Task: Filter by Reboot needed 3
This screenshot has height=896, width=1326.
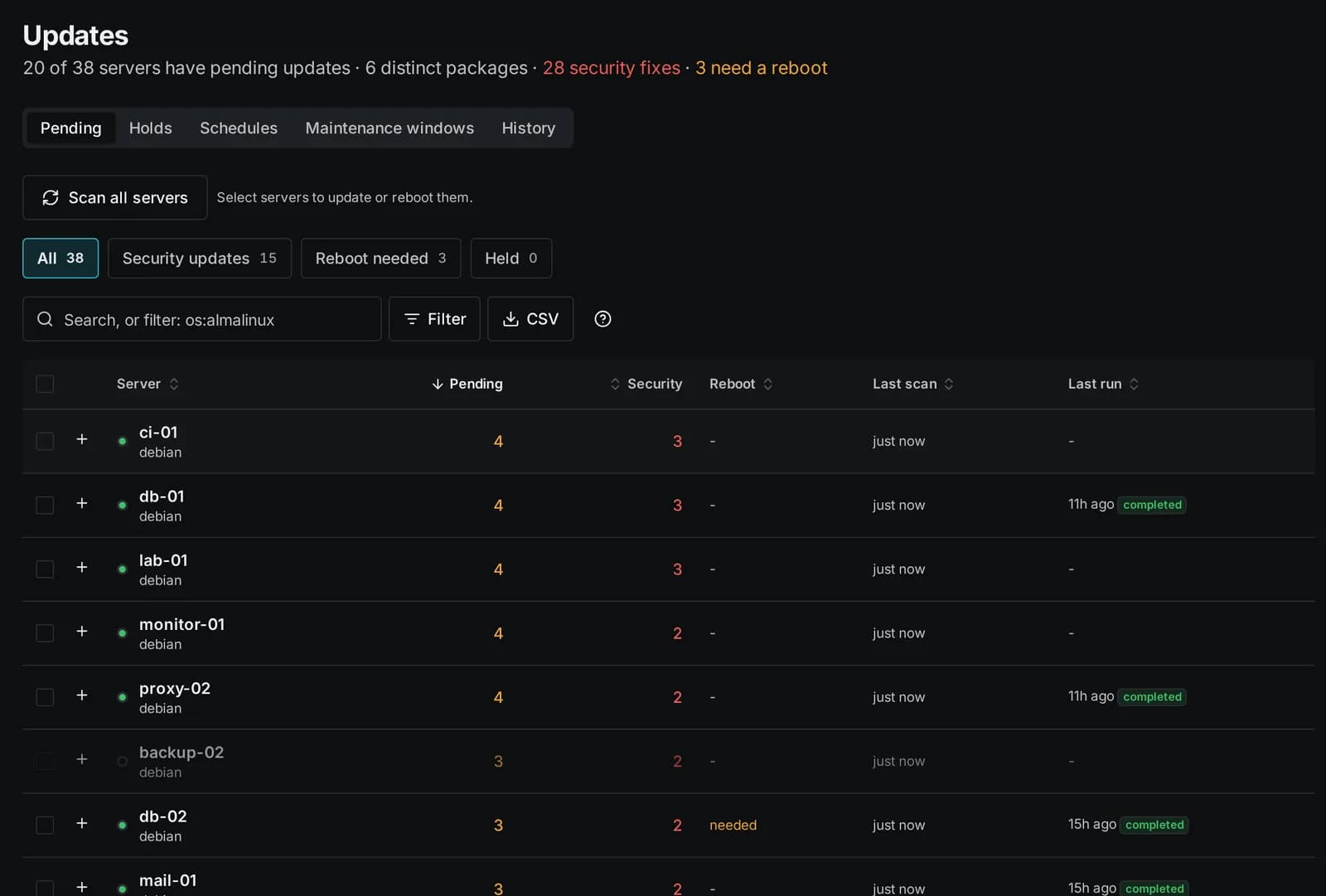Action: 380,259
